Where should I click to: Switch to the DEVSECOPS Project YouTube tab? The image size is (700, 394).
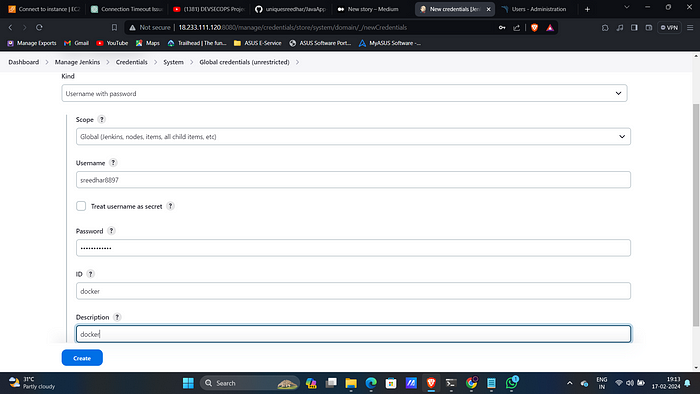pos(208,9)
